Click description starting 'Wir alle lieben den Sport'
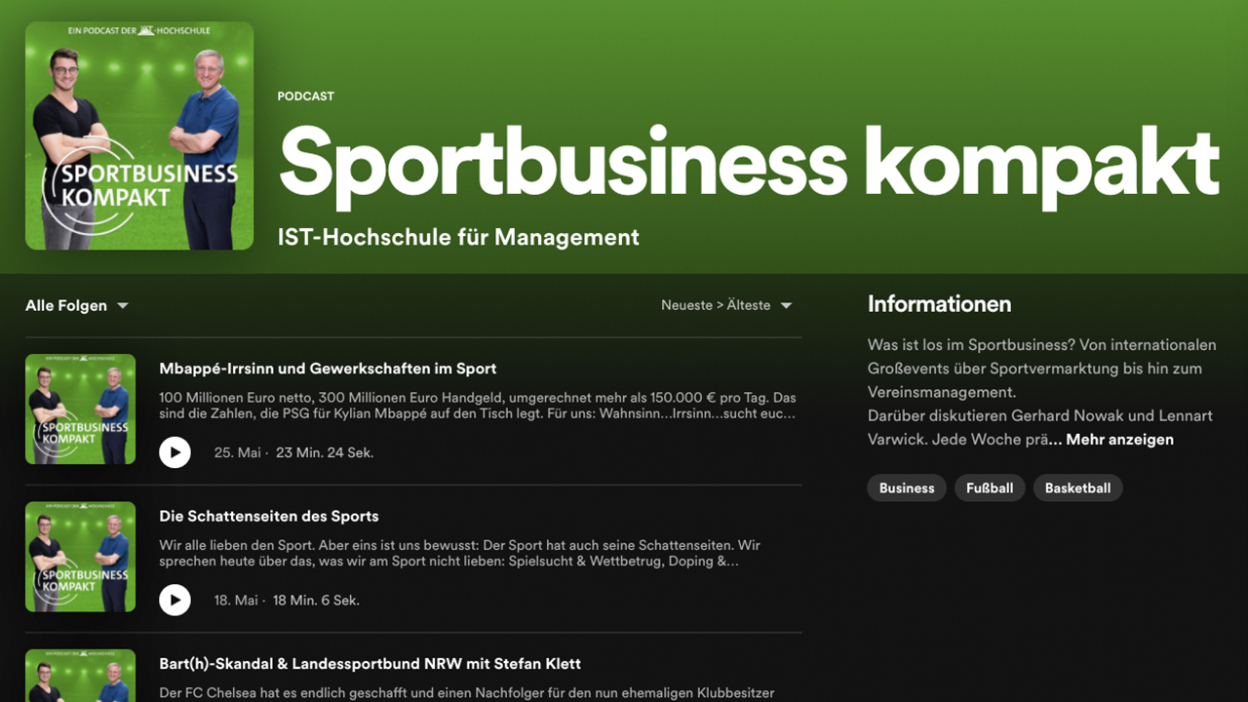1248x702 pixels. tap(460, 554)
